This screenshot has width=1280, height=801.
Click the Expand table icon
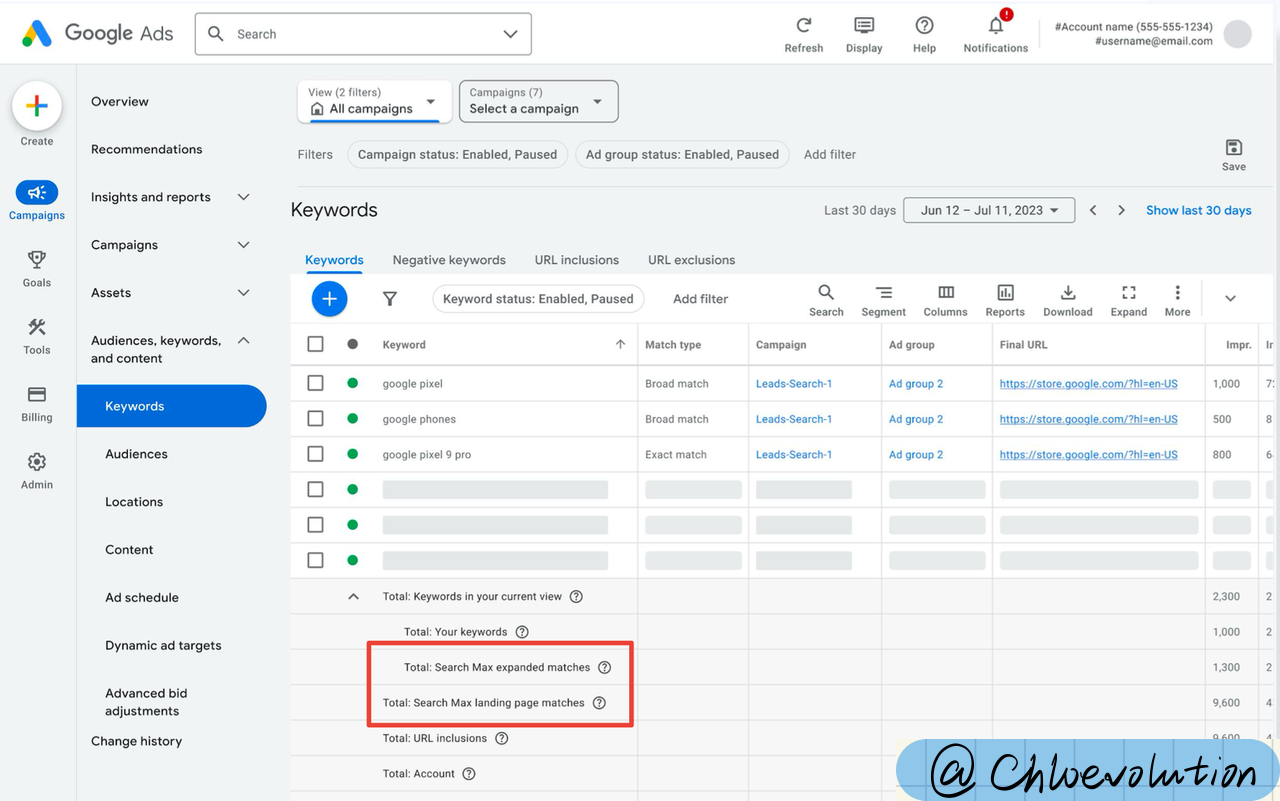(x=1129, y=292)
